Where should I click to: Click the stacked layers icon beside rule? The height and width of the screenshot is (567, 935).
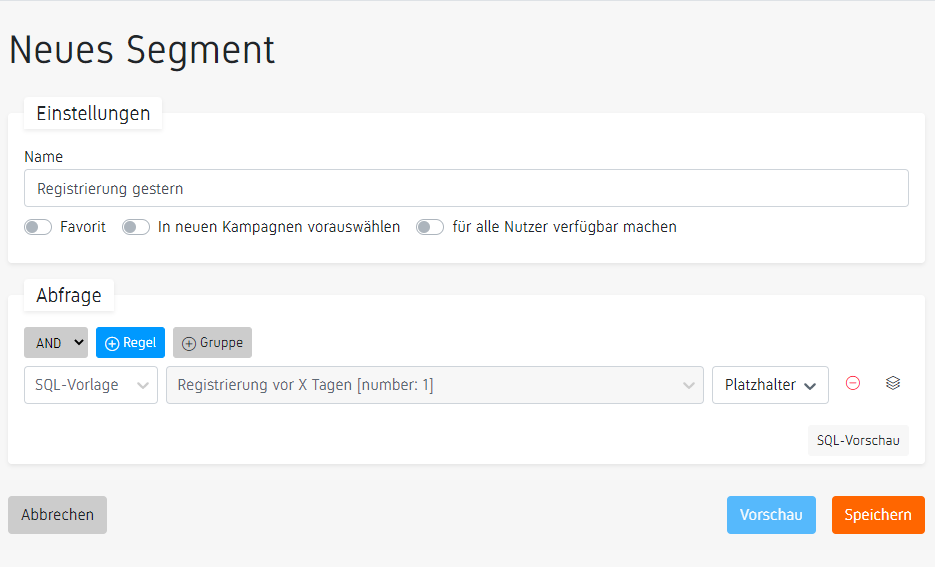(893, 383)
